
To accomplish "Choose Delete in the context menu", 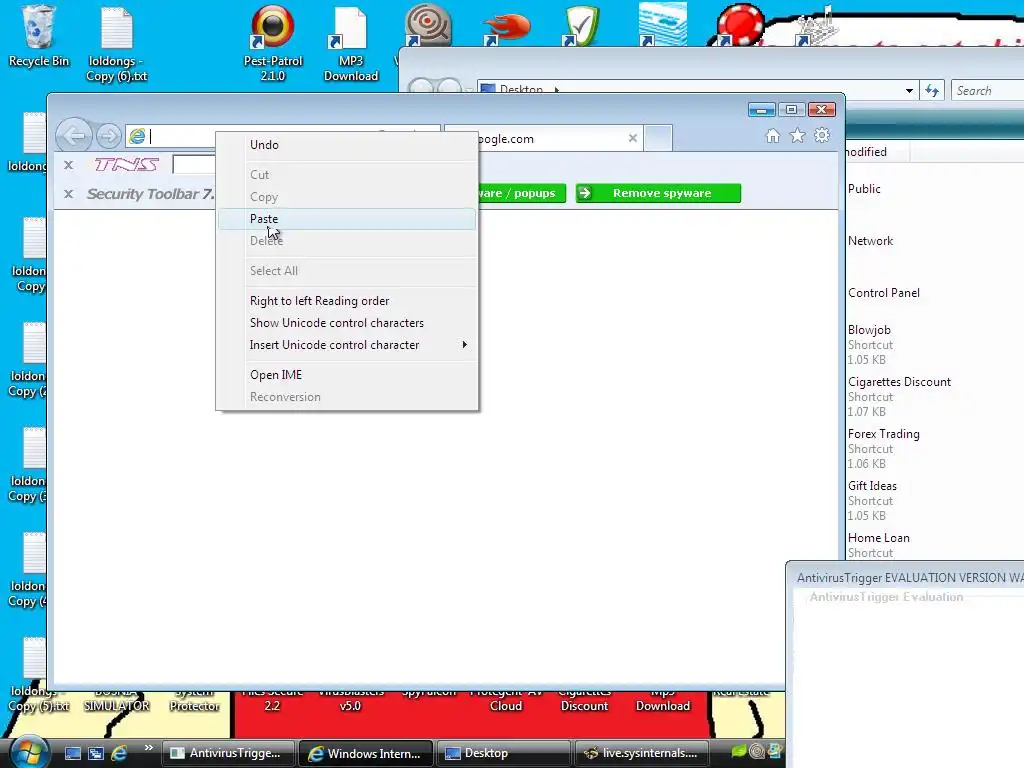I will click(347, 241).
